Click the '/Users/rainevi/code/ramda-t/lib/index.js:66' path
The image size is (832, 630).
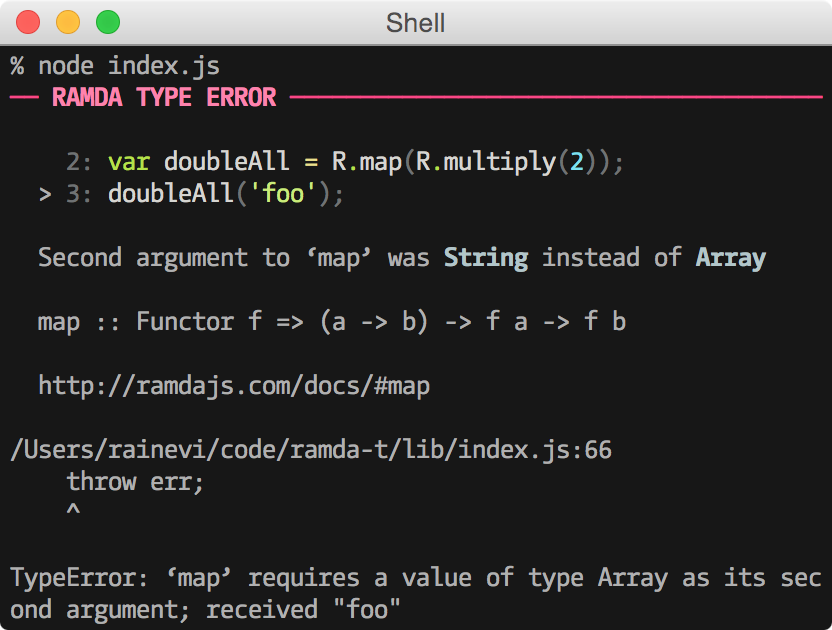tap(311, 450)
